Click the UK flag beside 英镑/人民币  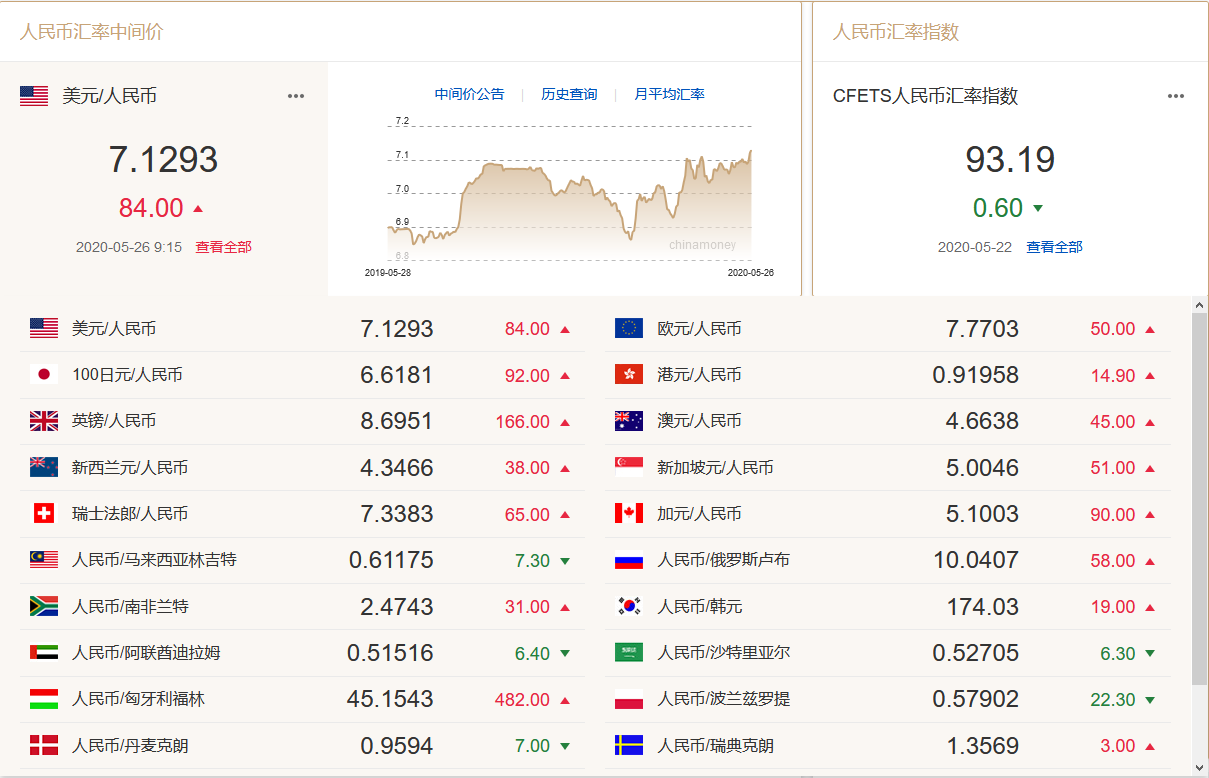pyautogui.click(x=44, y=421)
